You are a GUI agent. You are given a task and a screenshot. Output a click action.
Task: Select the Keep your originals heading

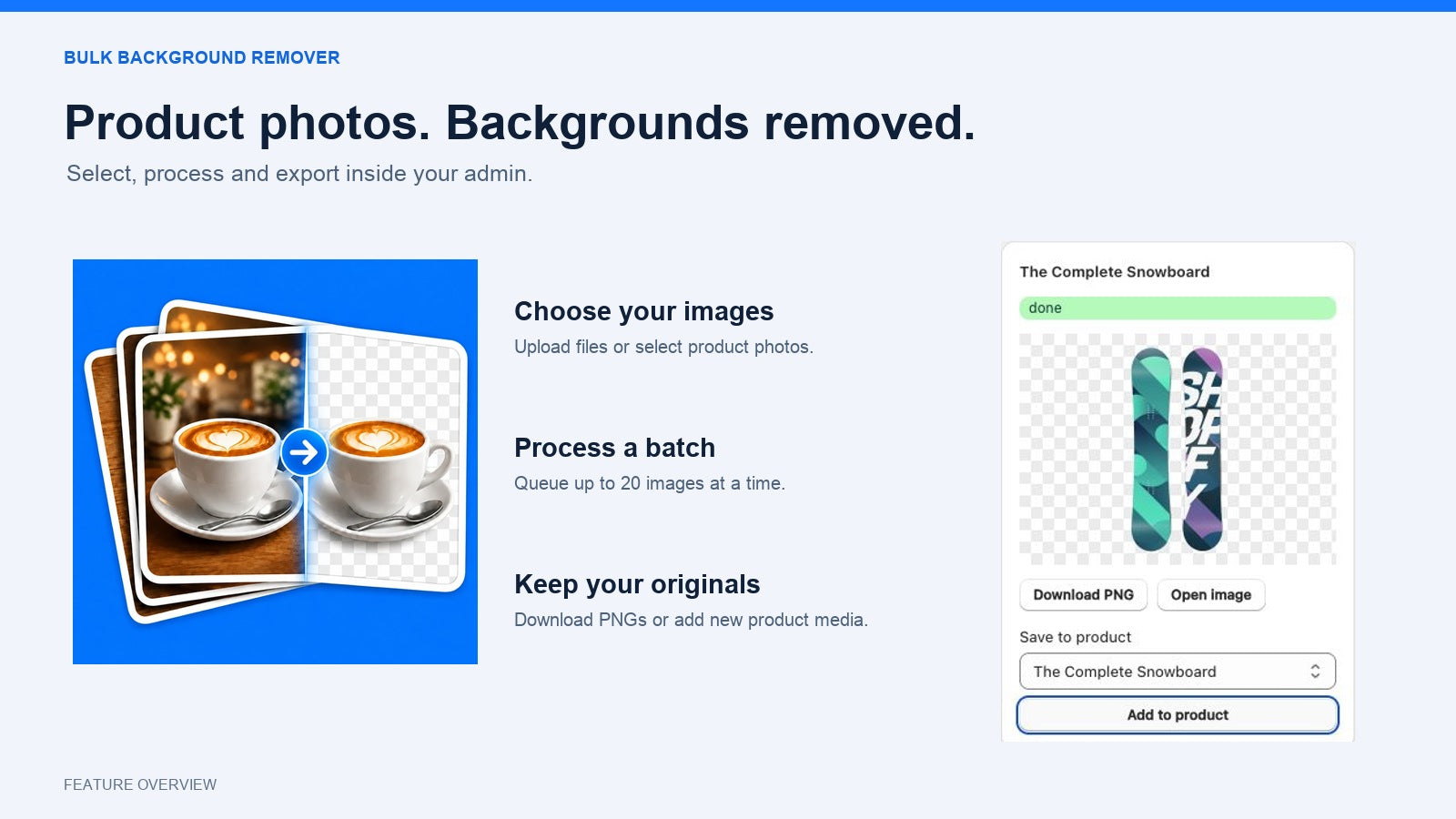click(x=637, y=584)
